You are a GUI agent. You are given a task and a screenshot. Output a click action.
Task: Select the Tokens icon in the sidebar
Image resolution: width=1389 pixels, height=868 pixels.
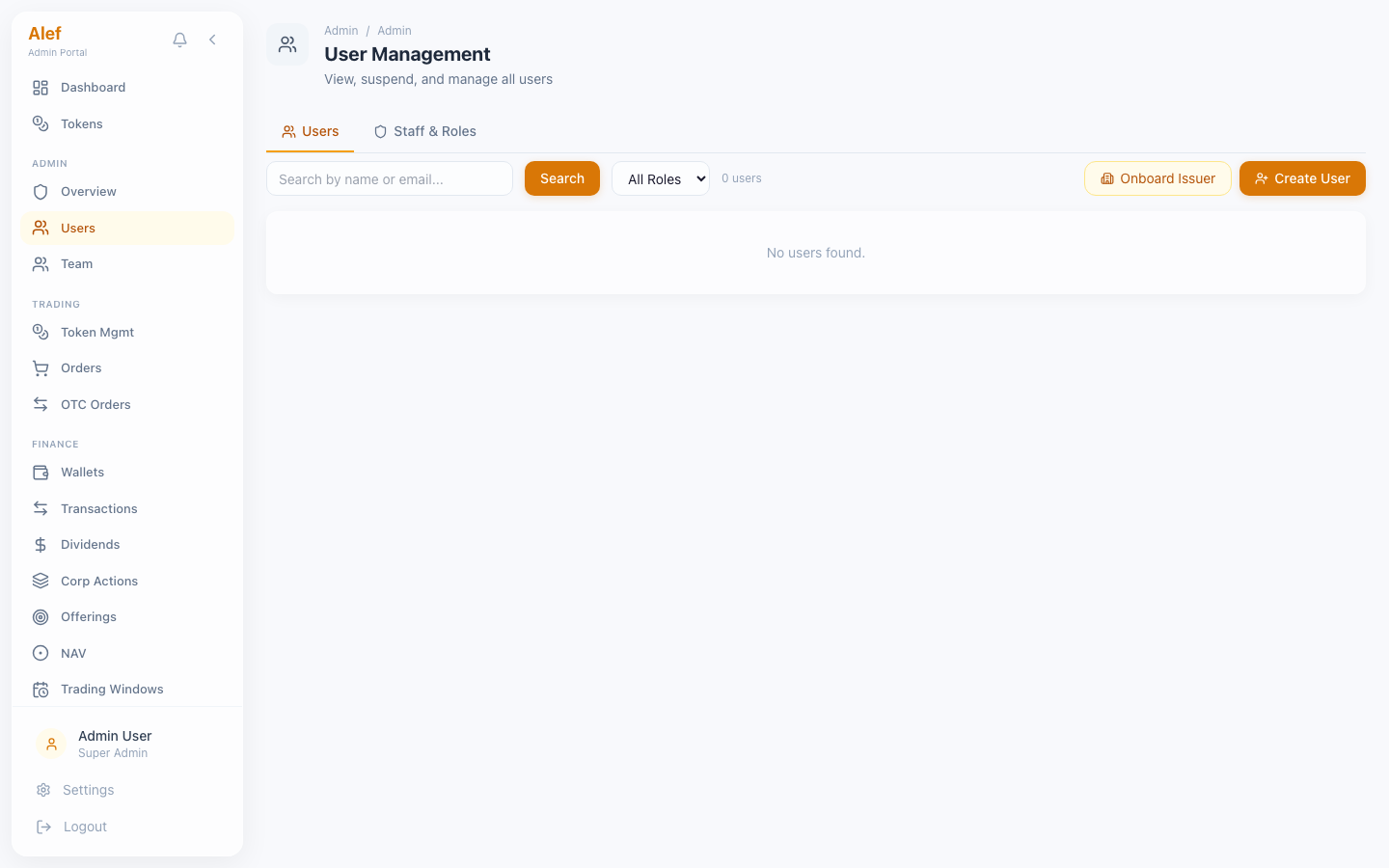40,123
